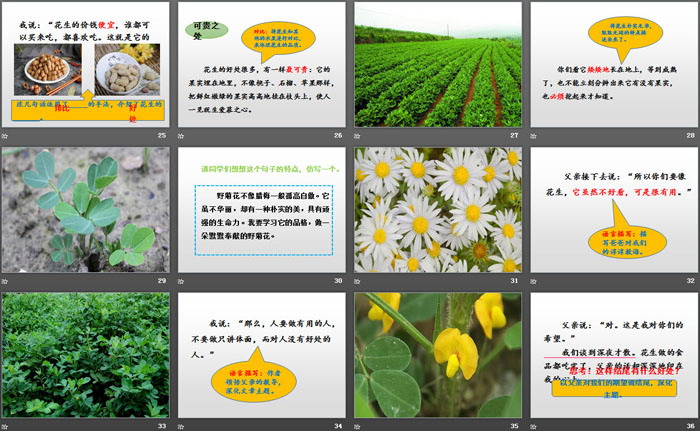Viewport: 700px width, 431px height.
Task: Select slide 26 thumbnail titled 可贵之处
Action: (262, 65)
